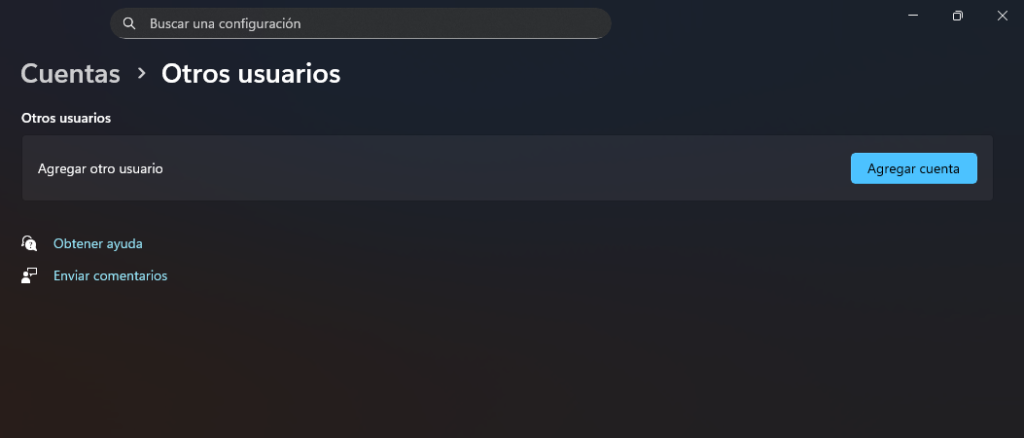
Task: Click empty card space left of Agregar cuenta
Action: point(500,169)
